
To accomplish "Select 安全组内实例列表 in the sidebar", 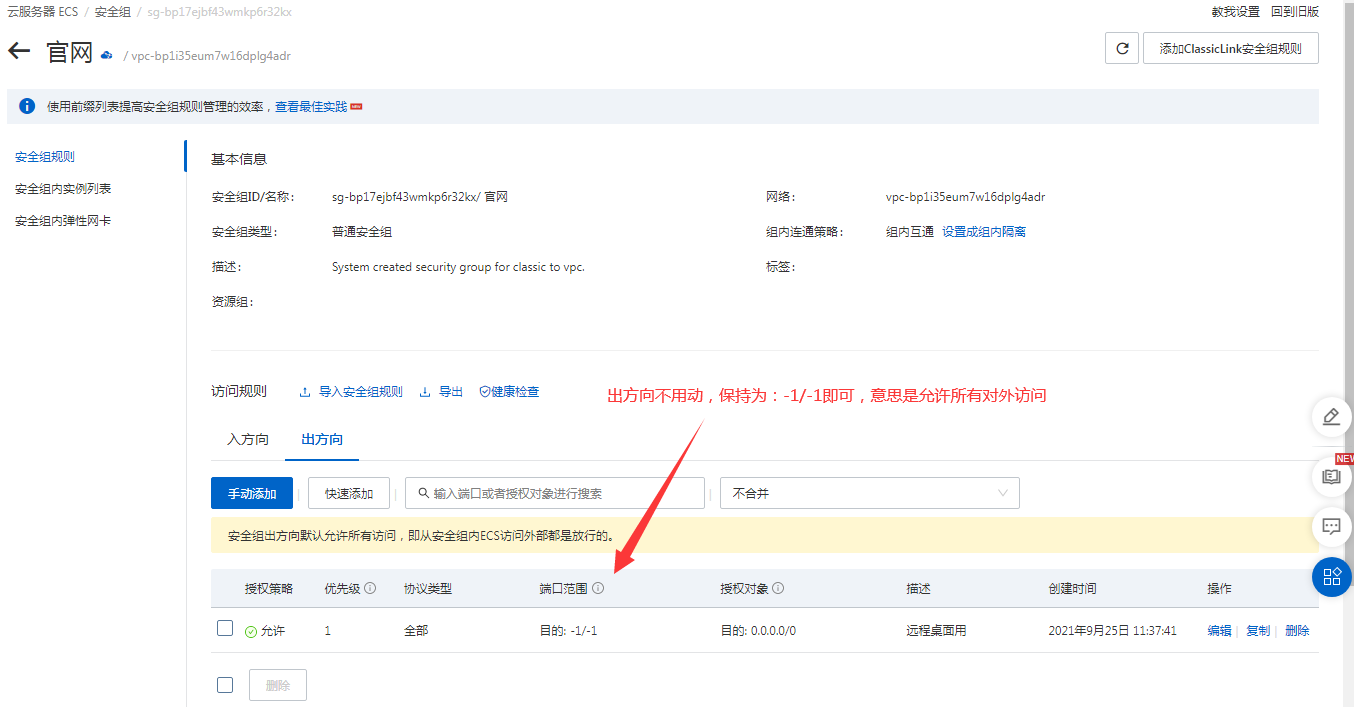I will point(63,189).
